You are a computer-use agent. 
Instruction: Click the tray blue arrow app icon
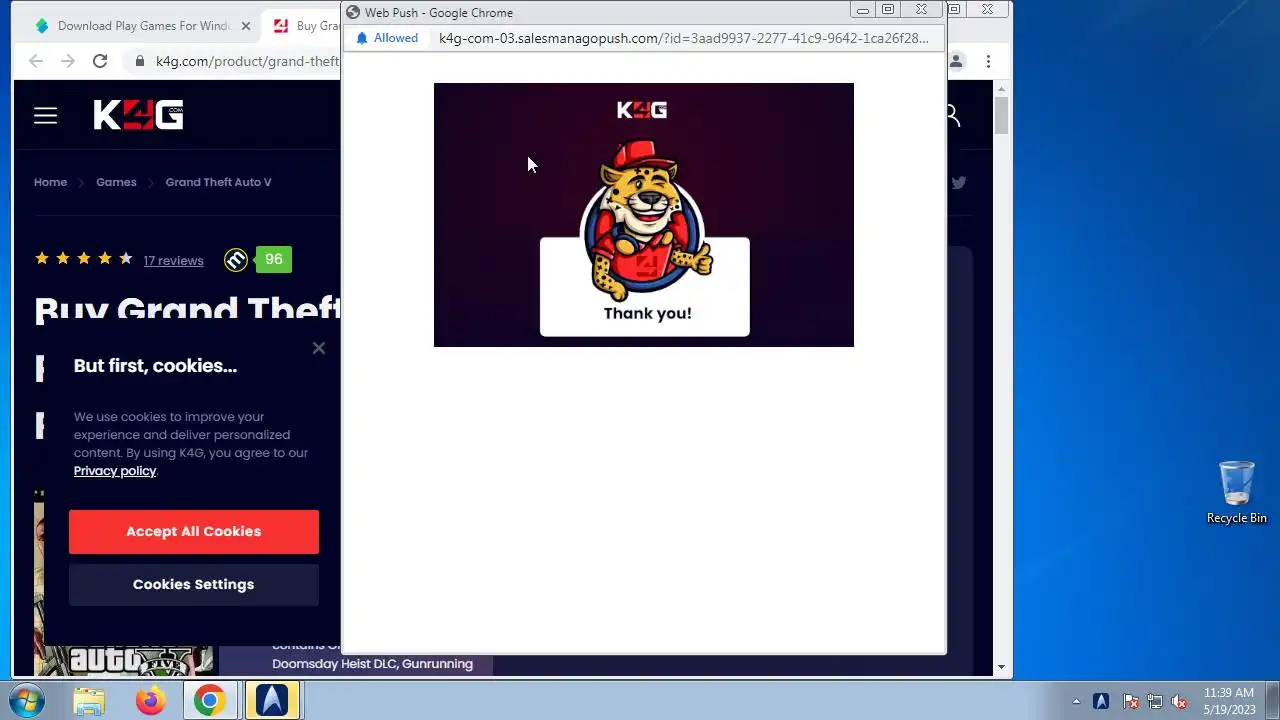point(1101,702)
